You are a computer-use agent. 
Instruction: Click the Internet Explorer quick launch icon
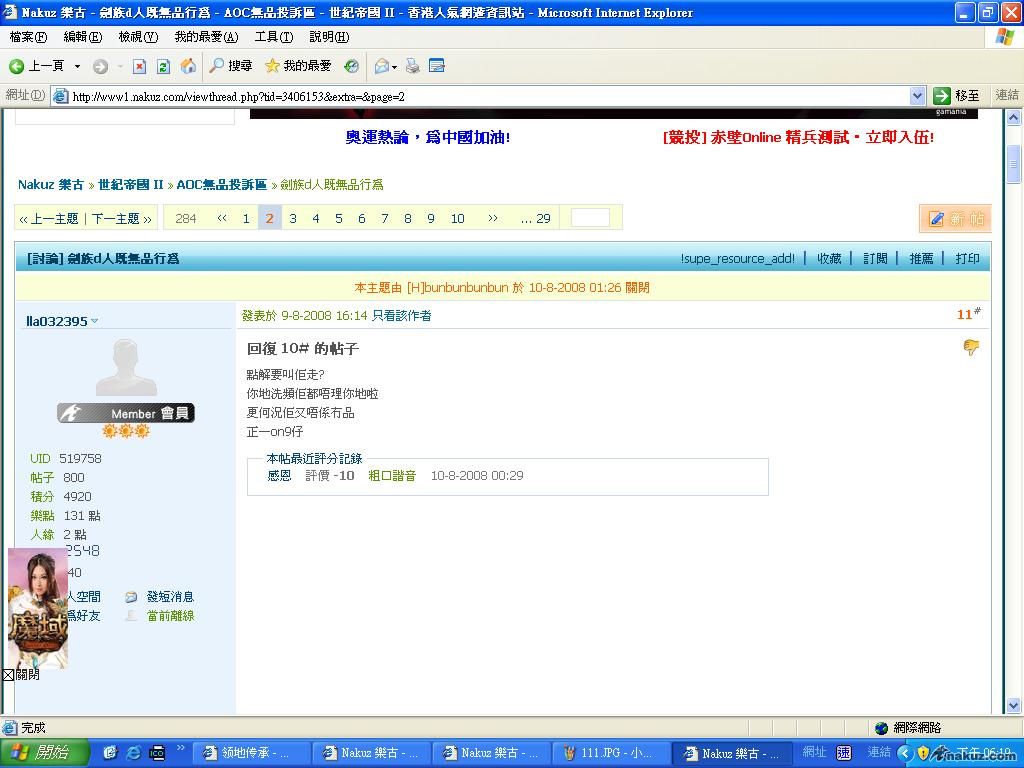click(133, 753)
